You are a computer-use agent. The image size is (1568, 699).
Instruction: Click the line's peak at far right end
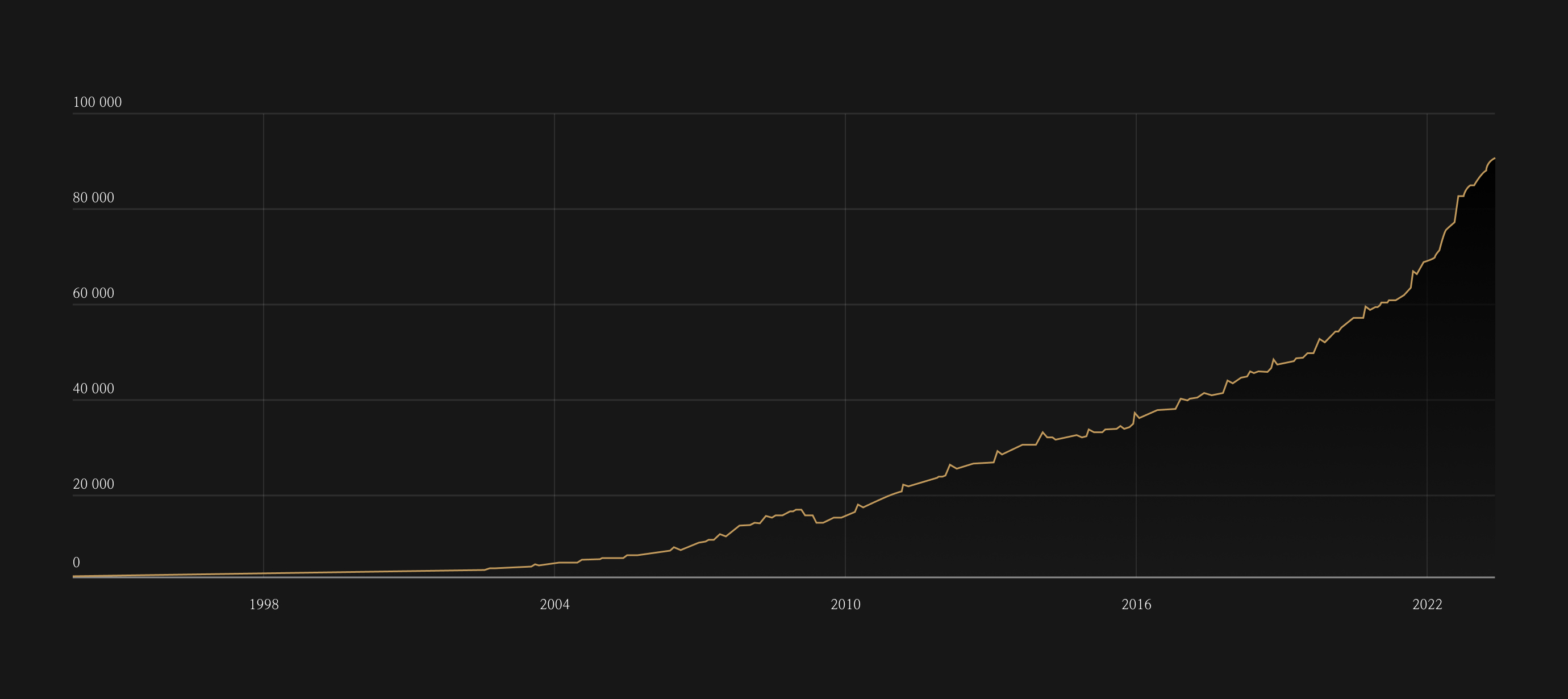tap(1494, 159)
